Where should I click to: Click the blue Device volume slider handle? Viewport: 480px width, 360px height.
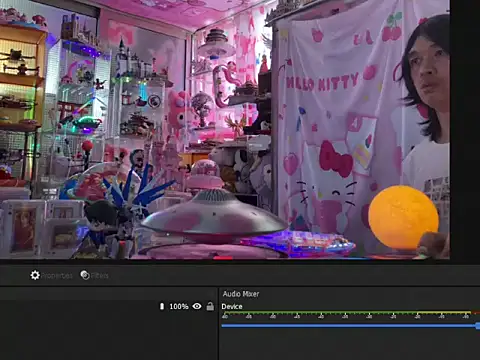478,326
